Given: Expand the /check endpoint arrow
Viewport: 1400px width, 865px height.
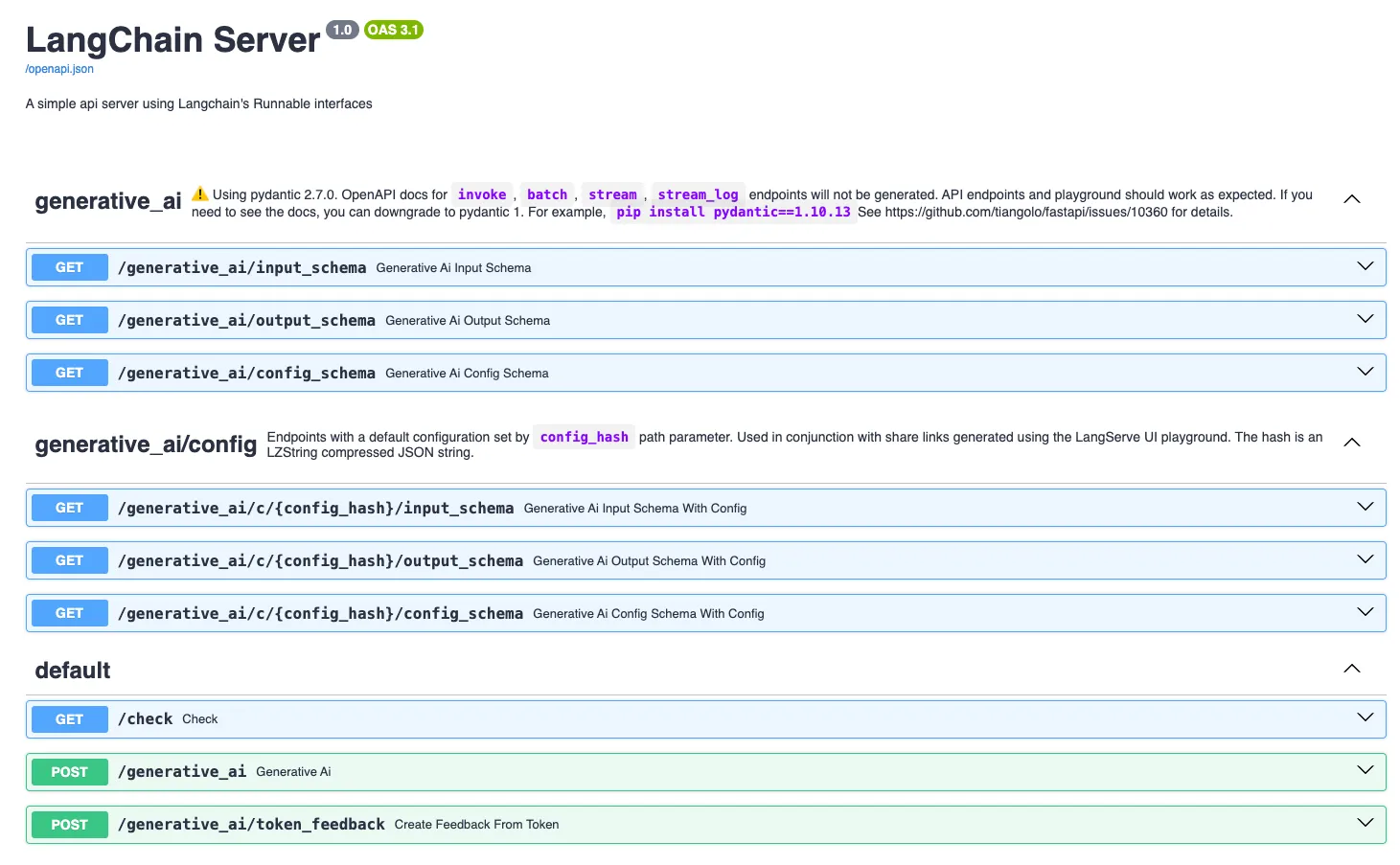Looking at the screenshot, I should (1365, 717).
